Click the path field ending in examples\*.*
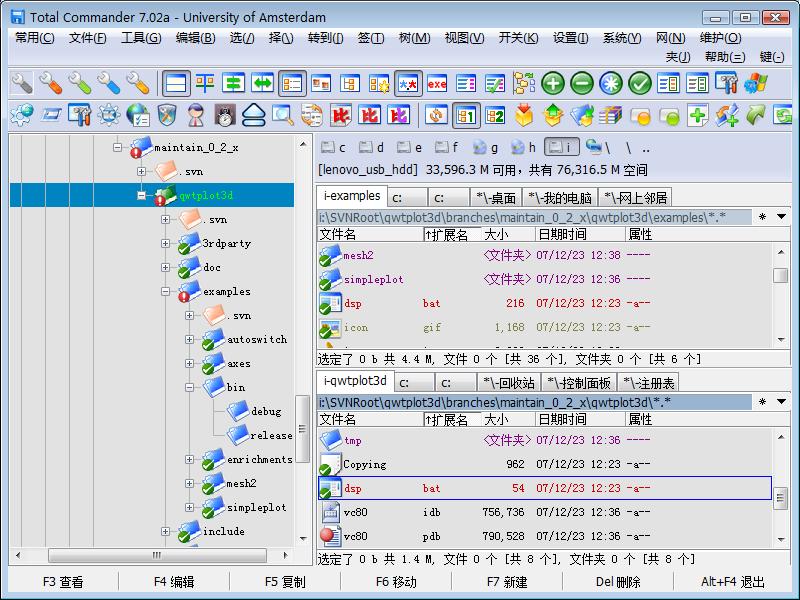 (x=534, y=217)
